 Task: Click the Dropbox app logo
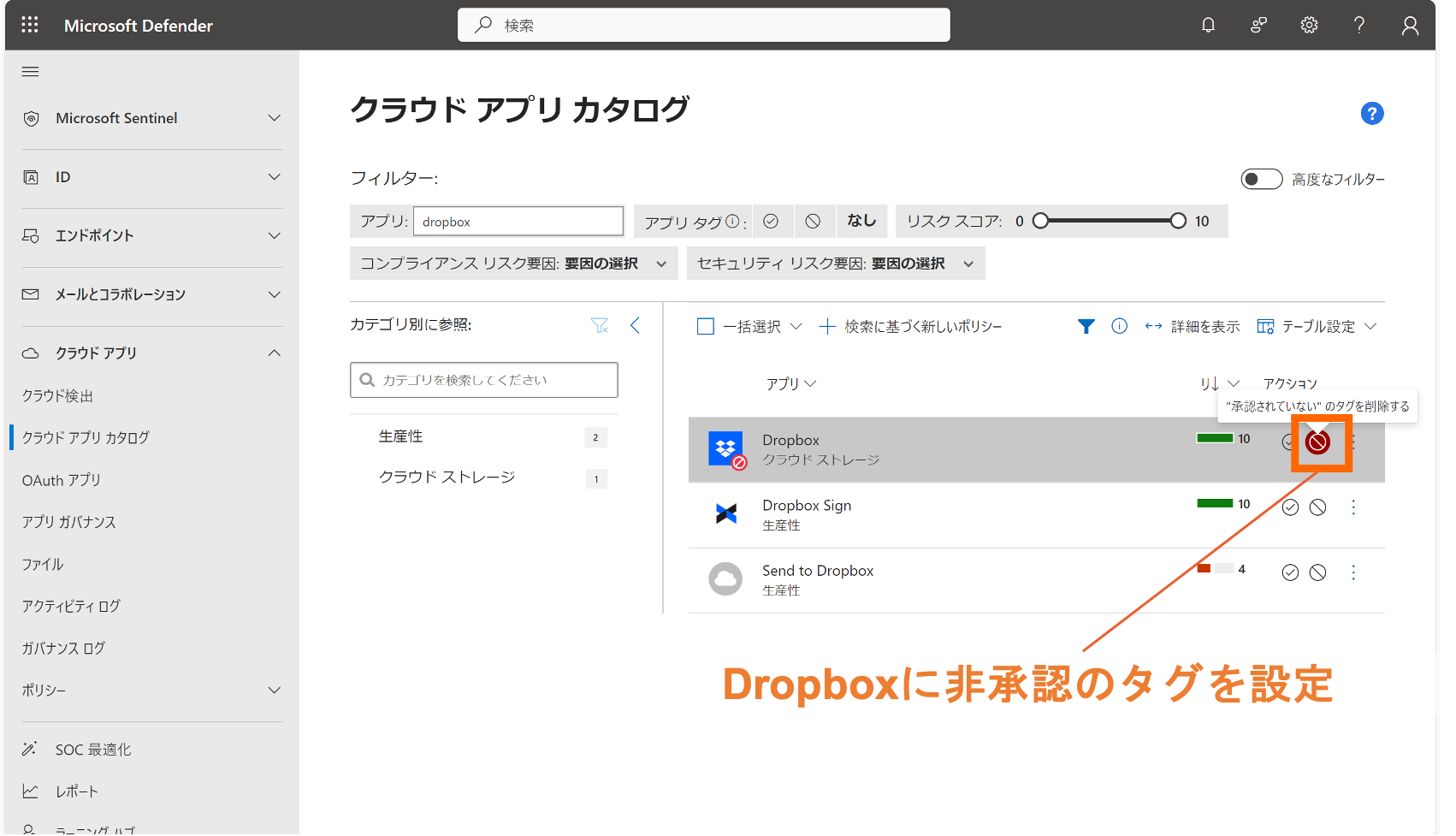pos(726,448)
